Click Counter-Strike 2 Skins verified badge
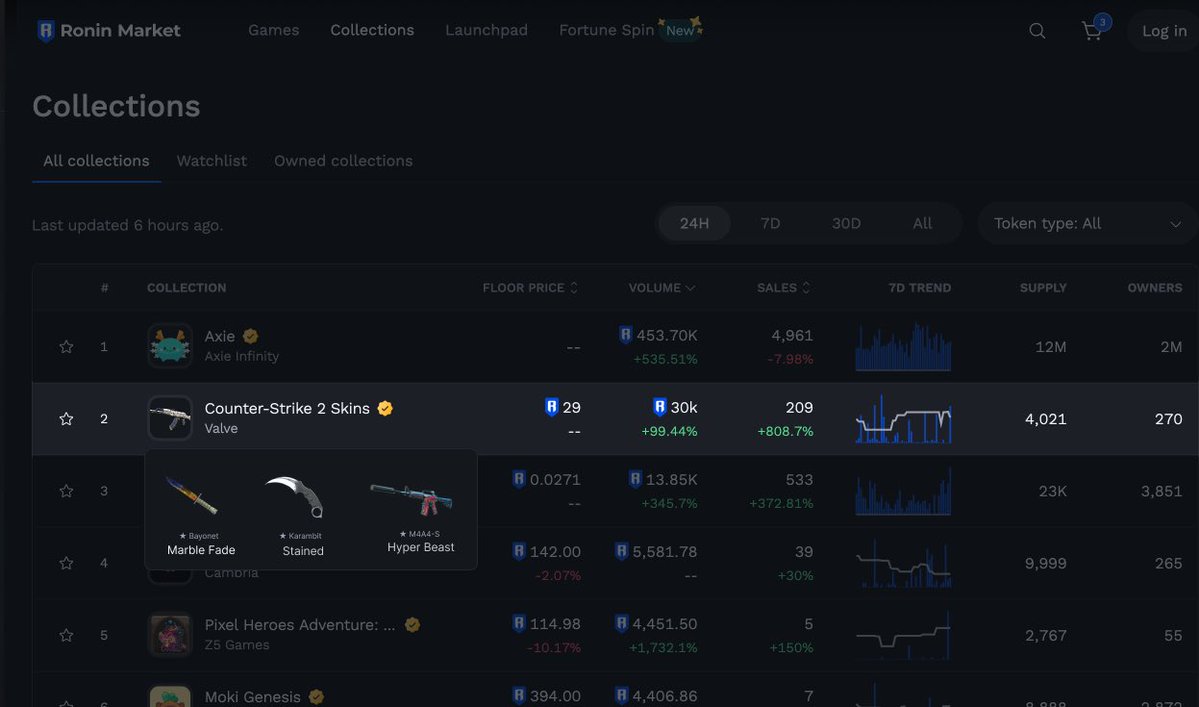This screenshot has width=1199, height=707. (x=385, y=408)
